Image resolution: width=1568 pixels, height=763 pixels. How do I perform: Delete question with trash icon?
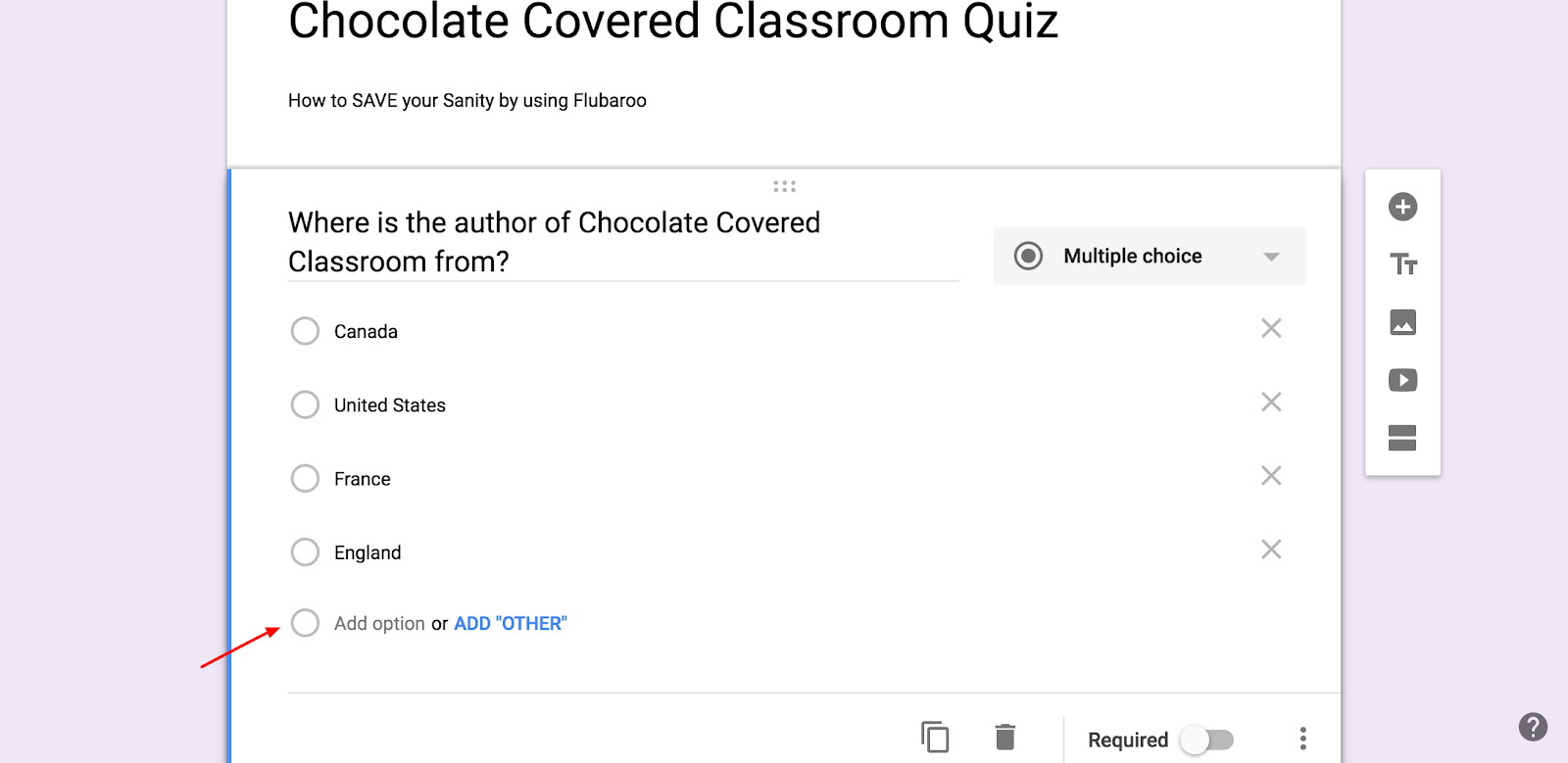click(x=1004, y=737)
